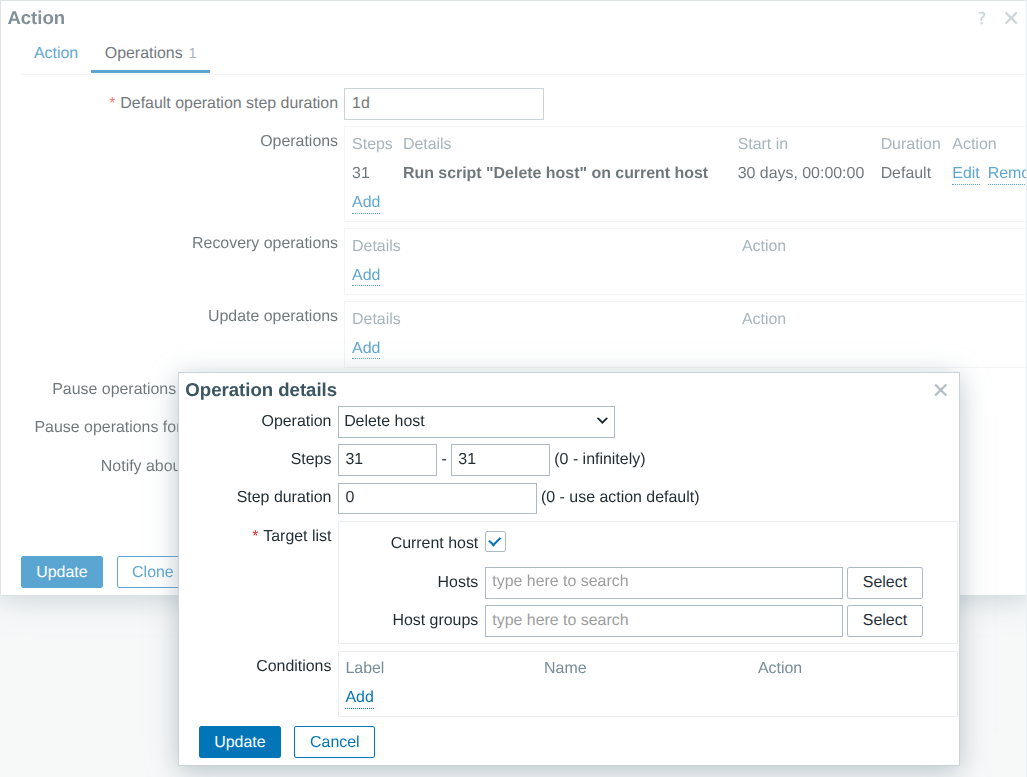Add an update operation

[365, 347]
